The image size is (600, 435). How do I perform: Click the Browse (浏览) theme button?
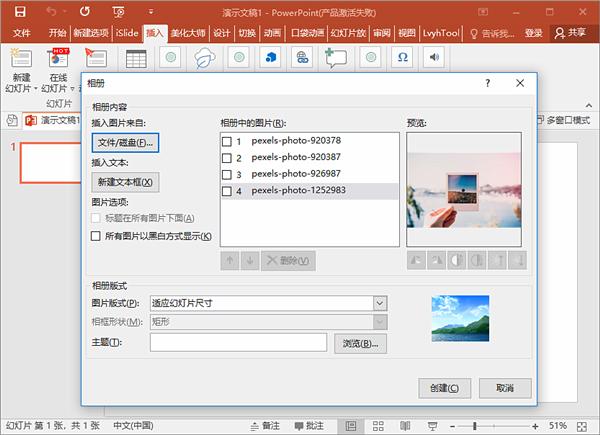(360, 344)
